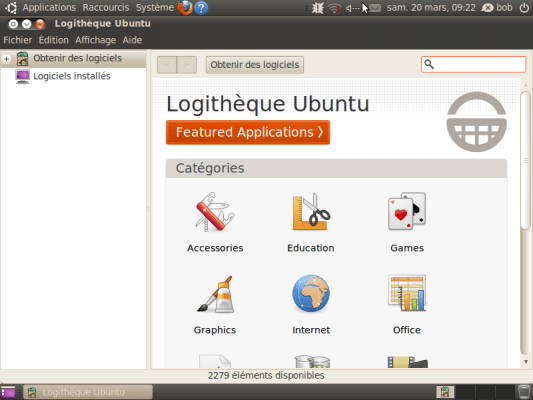Image resolution: width=533 pixels, height=400 pixels.
Task: Click the magnifier icon in search box
Action: pyautogui.click(x=429, y=64)
